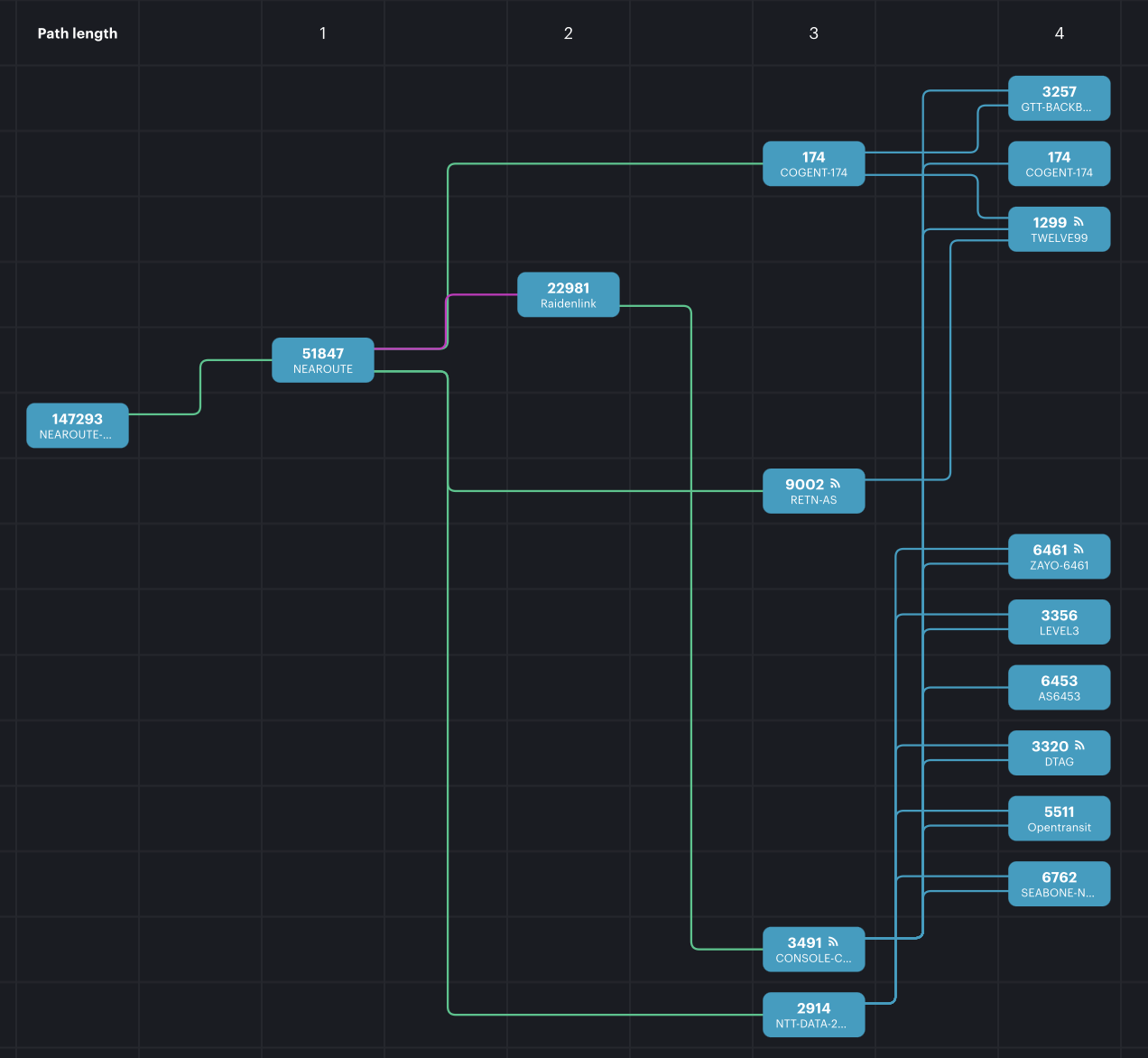
Task: Select the 3356 LEVEL3 node
Action: 1059,622
